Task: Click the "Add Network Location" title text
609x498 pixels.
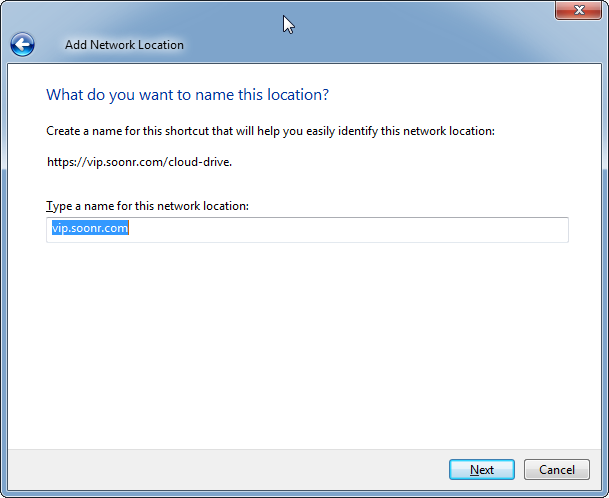Action: click(124, 45)
